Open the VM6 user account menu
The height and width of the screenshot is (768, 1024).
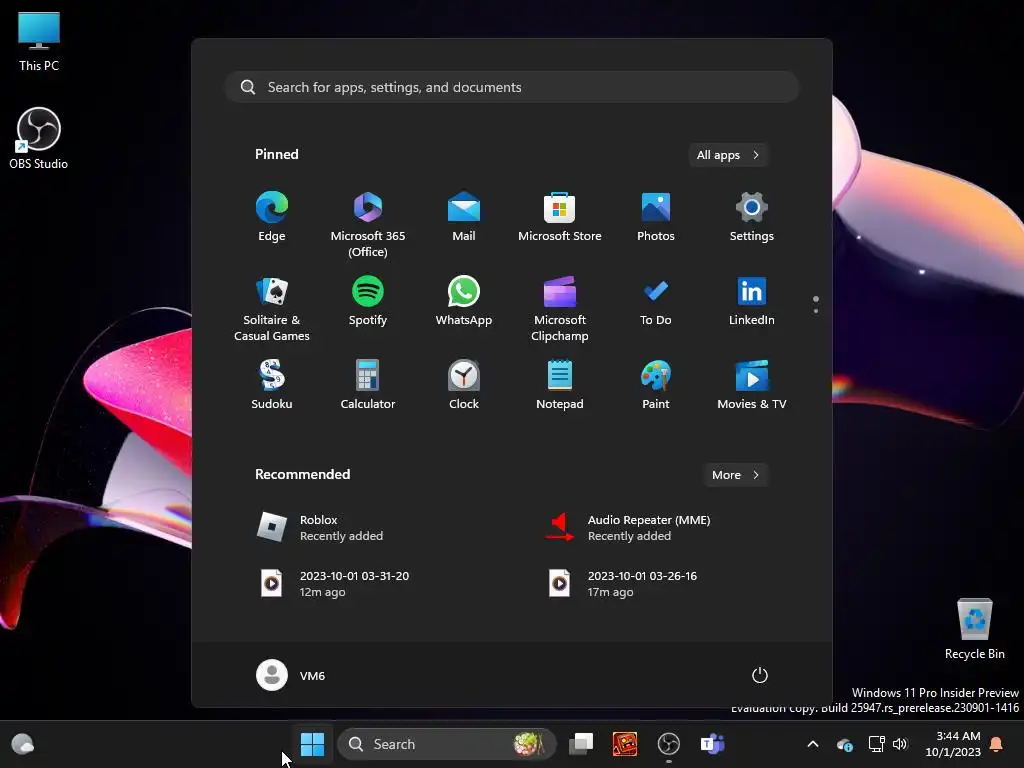coord(291,675)
